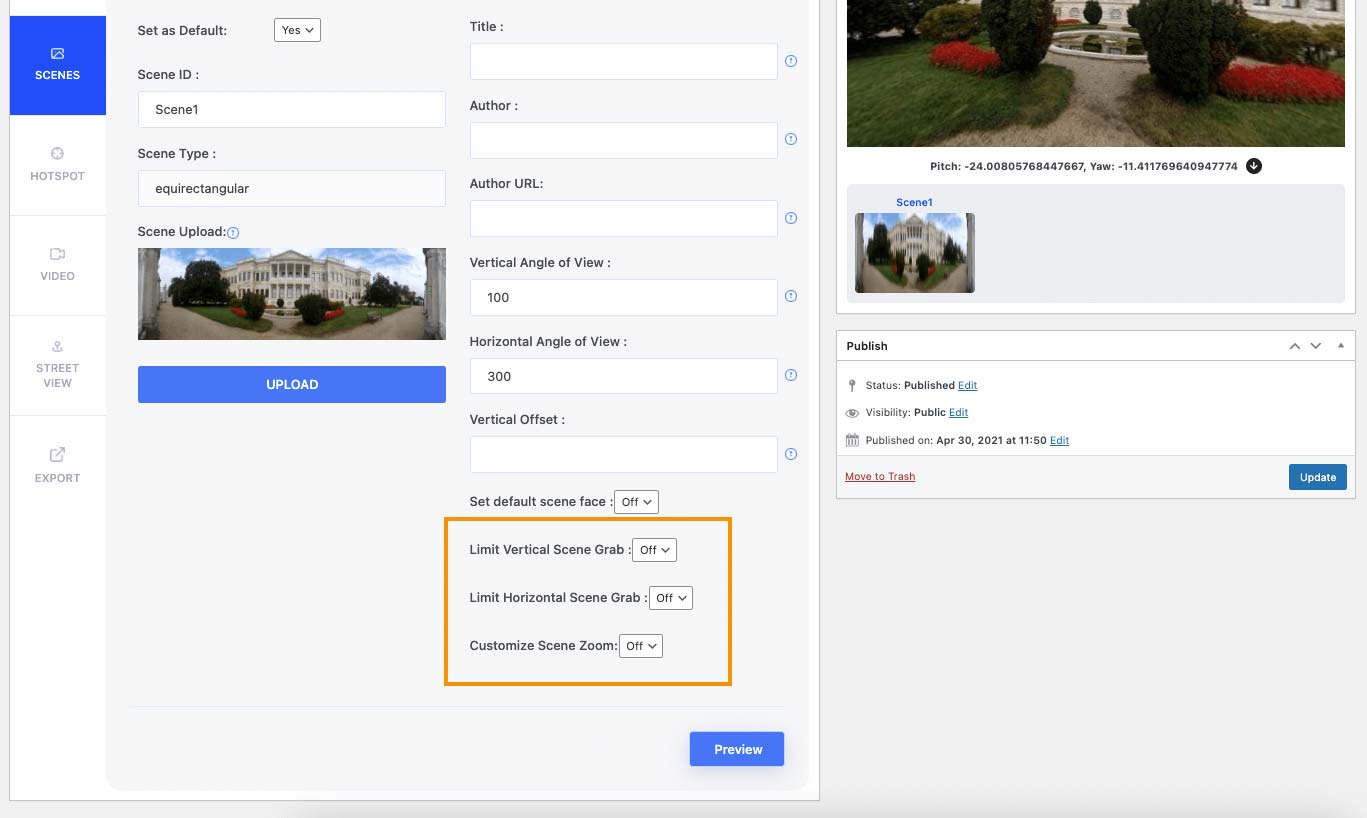Select the Scene1 thumbnail in preview panel
Screen dimensions: 1367x818
(x=914, y=252)
